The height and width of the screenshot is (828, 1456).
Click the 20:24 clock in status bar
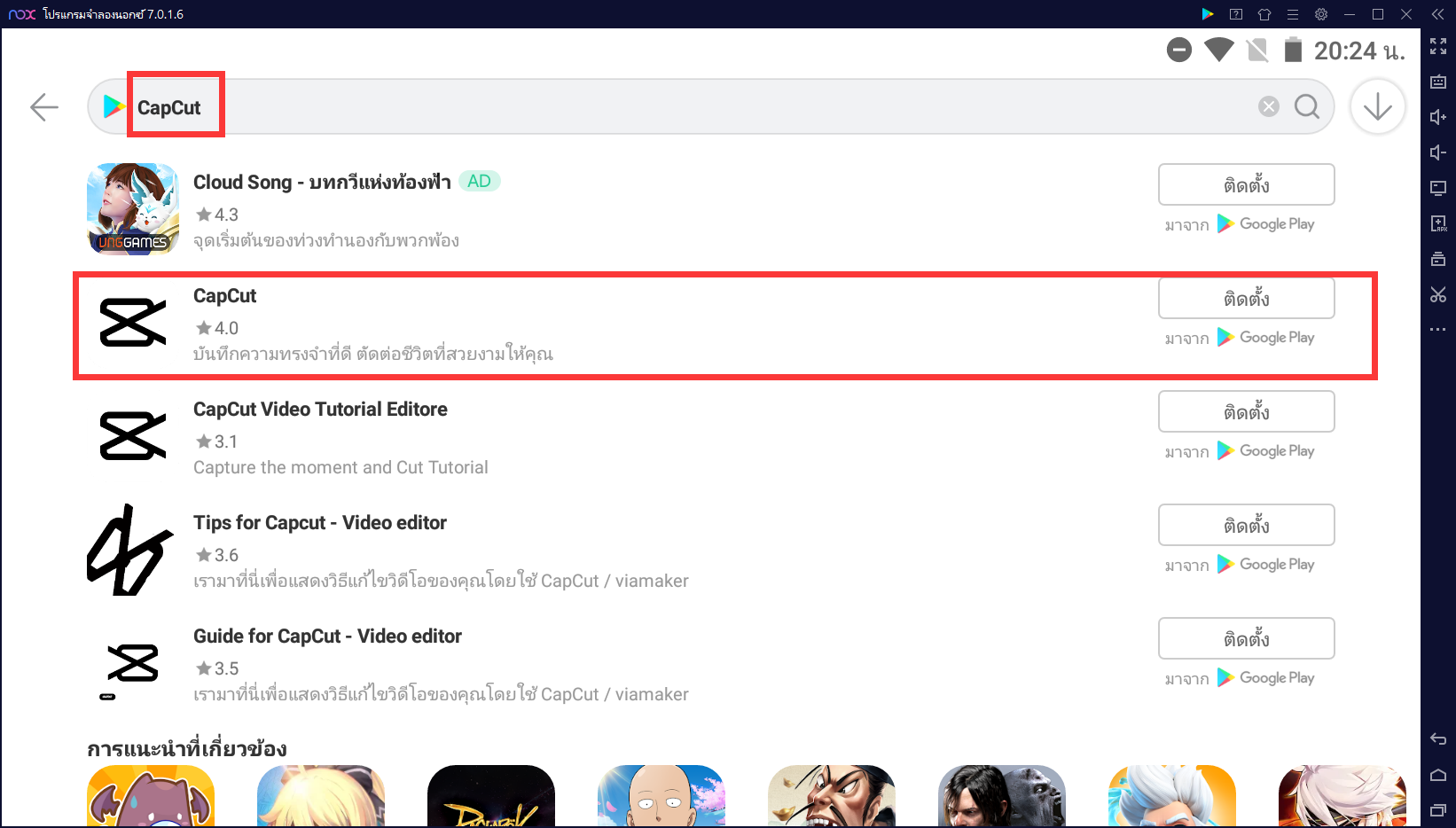point(1359,51)
